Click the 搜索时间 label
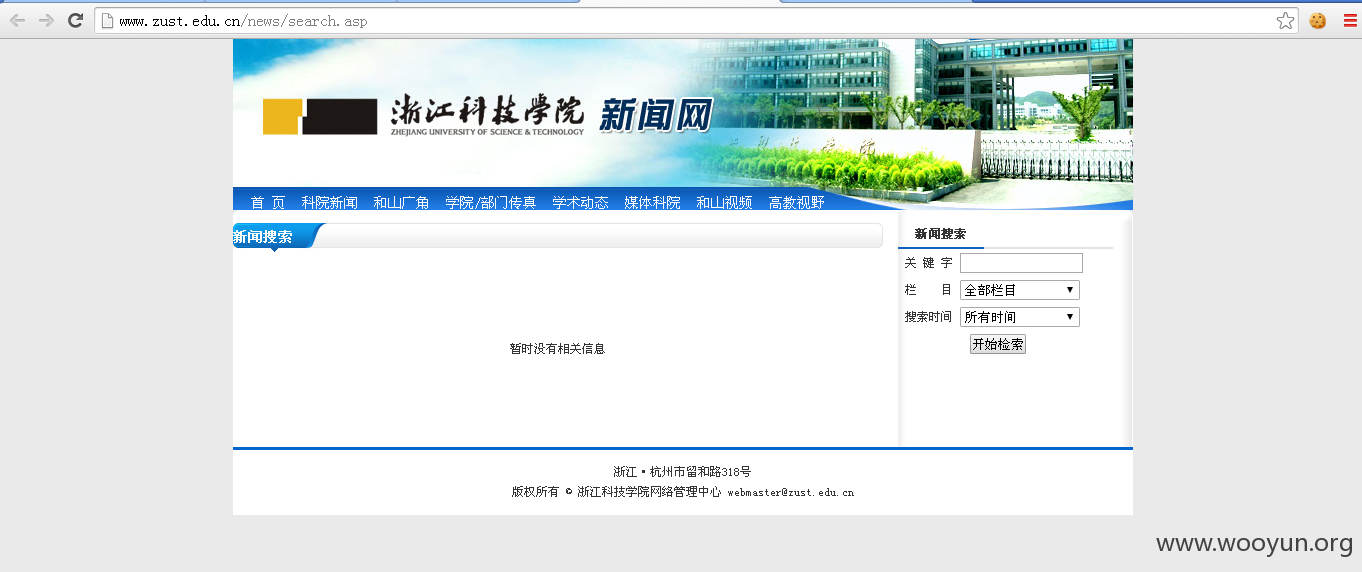The width and height of the screenshot is (1362, 572). (x=928, y=317)
